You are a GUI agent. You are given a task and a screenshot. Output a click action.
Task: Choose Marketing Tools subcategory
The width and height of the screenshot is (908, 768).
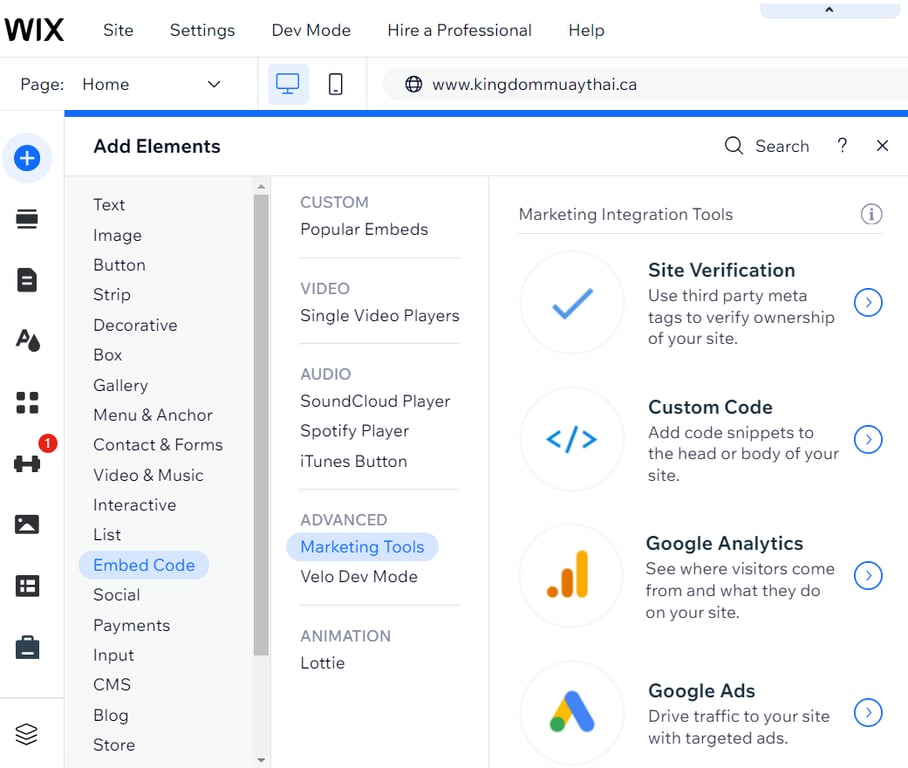click(363, 547)
